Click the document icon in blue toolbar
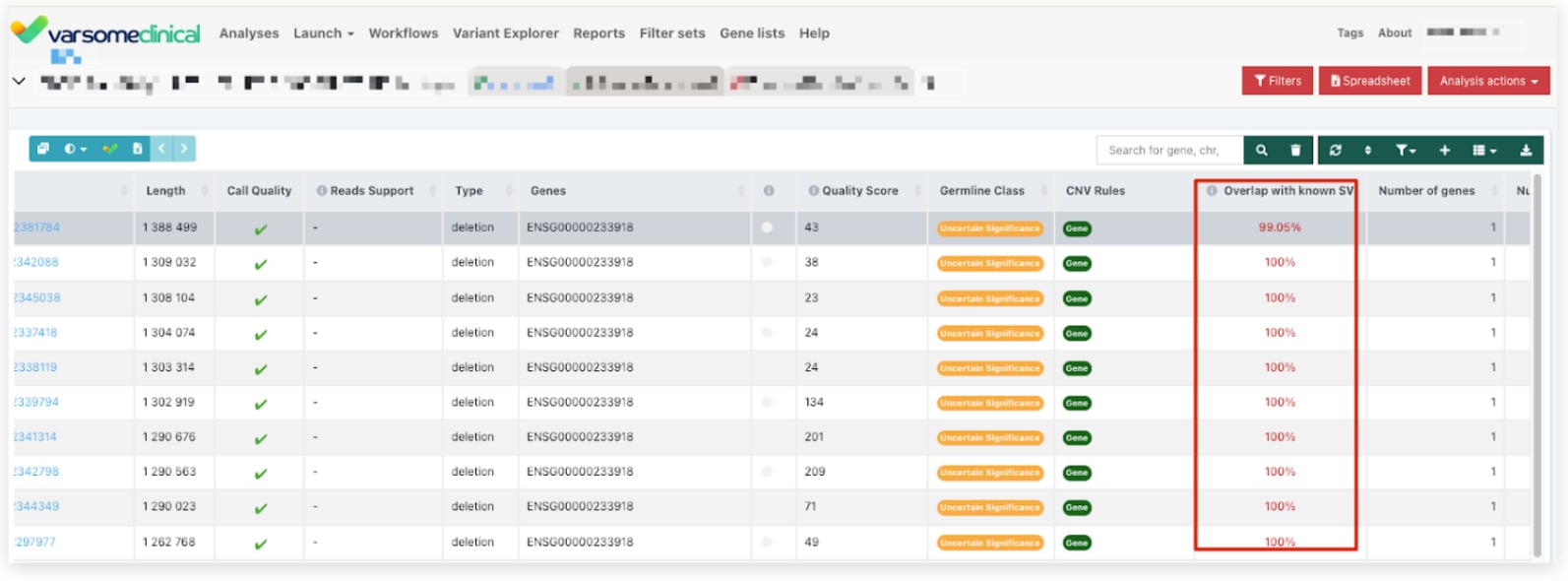Viewport: 1568px width, 581px height. click(137, 149)
